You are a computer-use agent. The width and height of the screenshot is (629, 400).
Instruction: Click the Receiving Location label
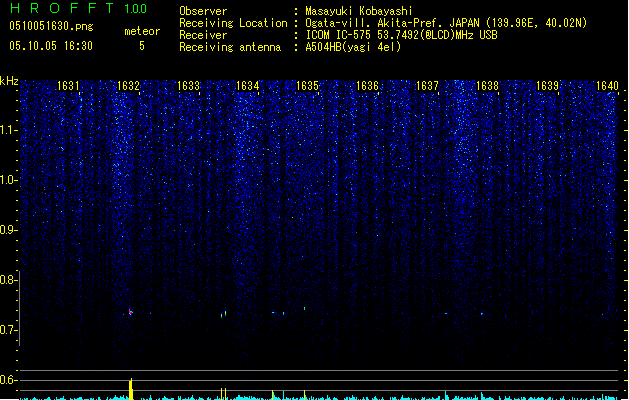coord(233,23)
